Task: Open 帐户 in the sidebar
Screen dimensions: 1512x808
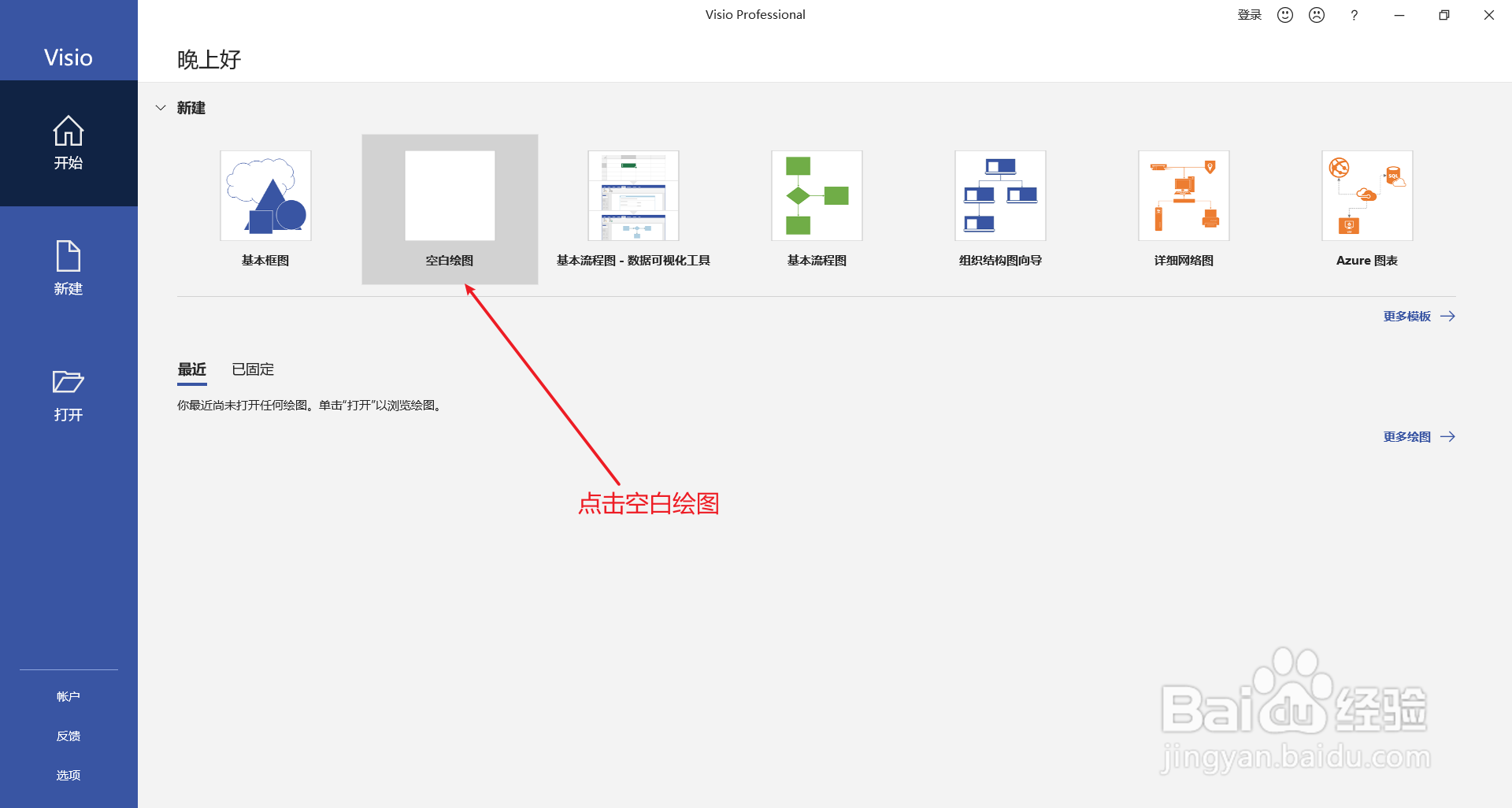Action: point(69,697)
